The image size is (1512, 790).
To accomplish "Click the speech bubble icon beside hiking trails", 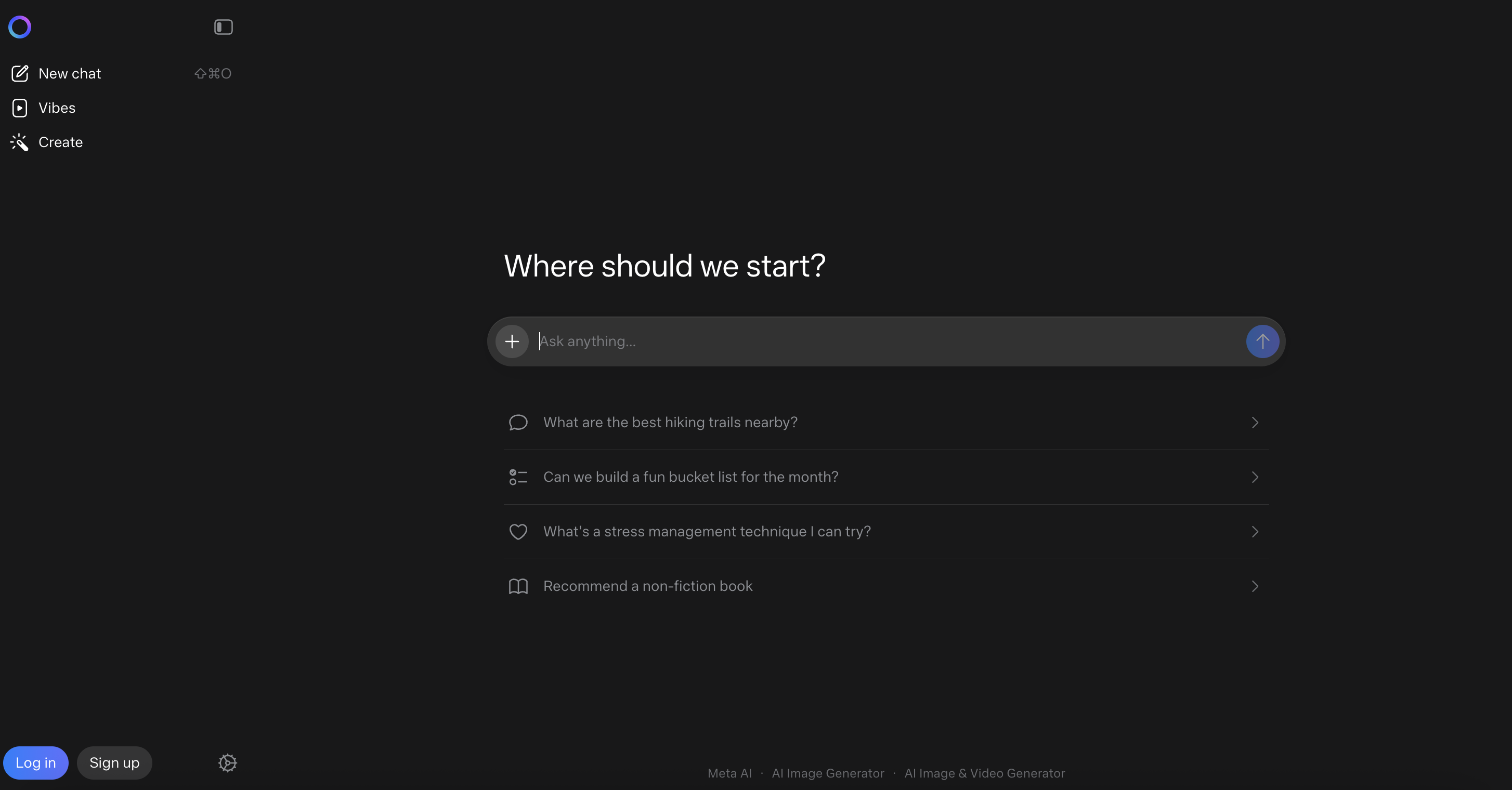I will click(x=518, y=422).
